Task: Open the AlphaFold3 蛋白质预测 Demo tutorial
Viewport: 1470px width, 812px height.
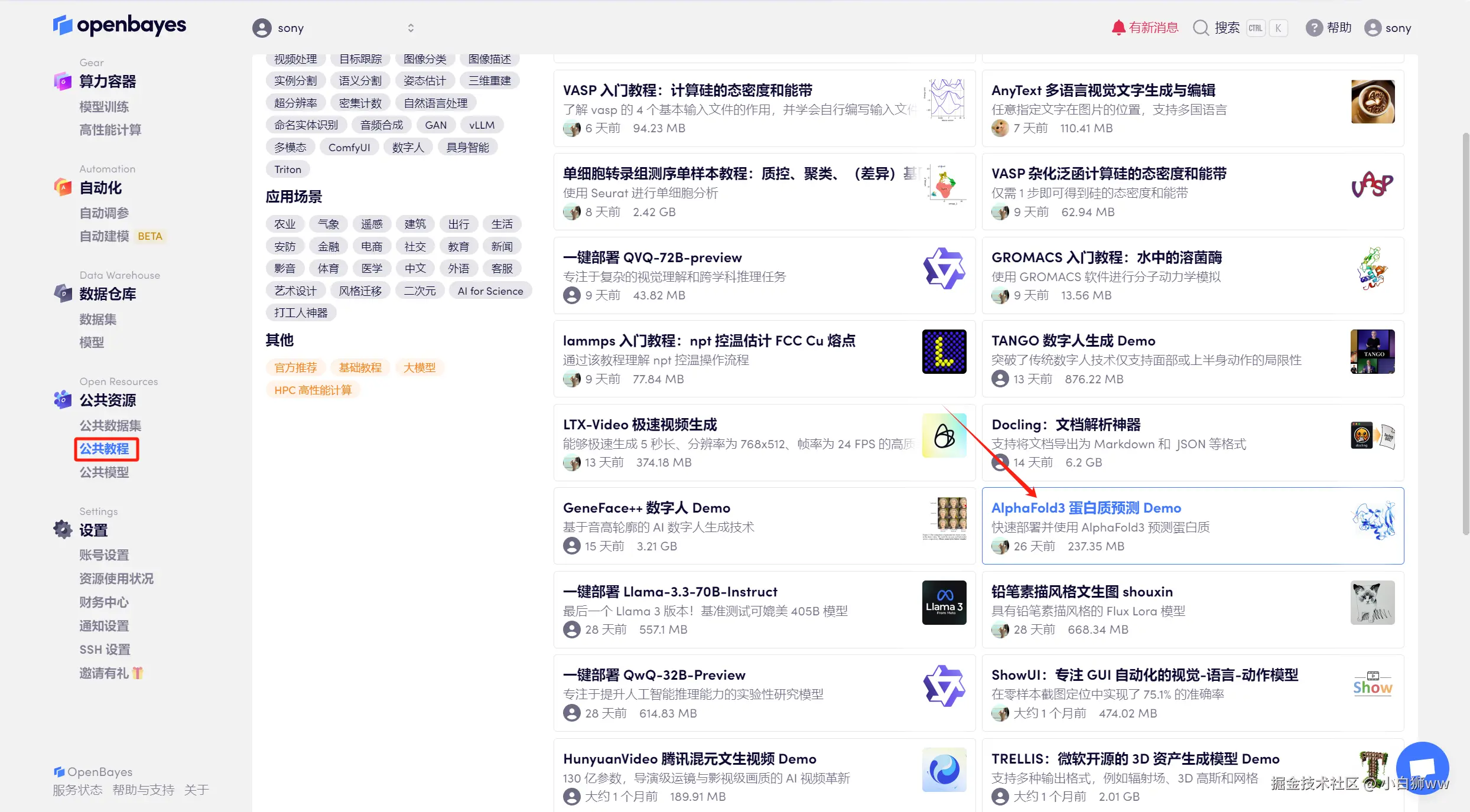Action: [x=1086, y=508]
